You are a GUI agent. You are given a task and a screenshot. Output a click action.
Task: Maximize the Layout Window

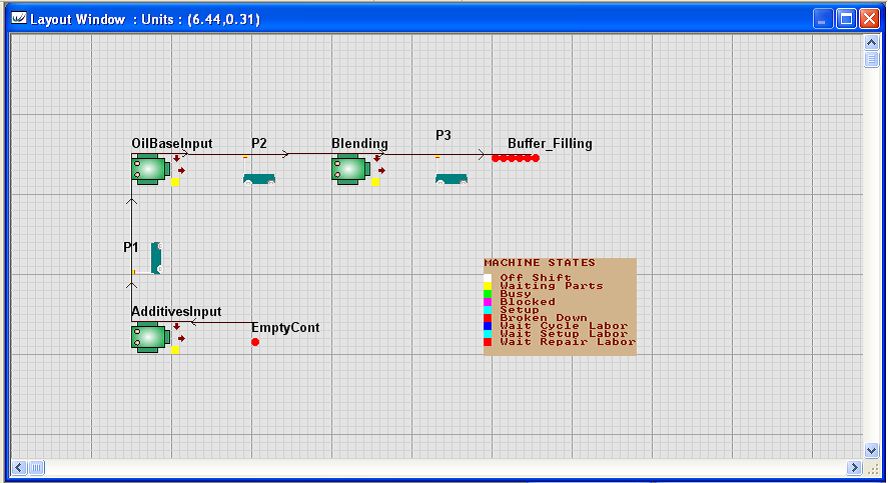click(x=846, y=19)
